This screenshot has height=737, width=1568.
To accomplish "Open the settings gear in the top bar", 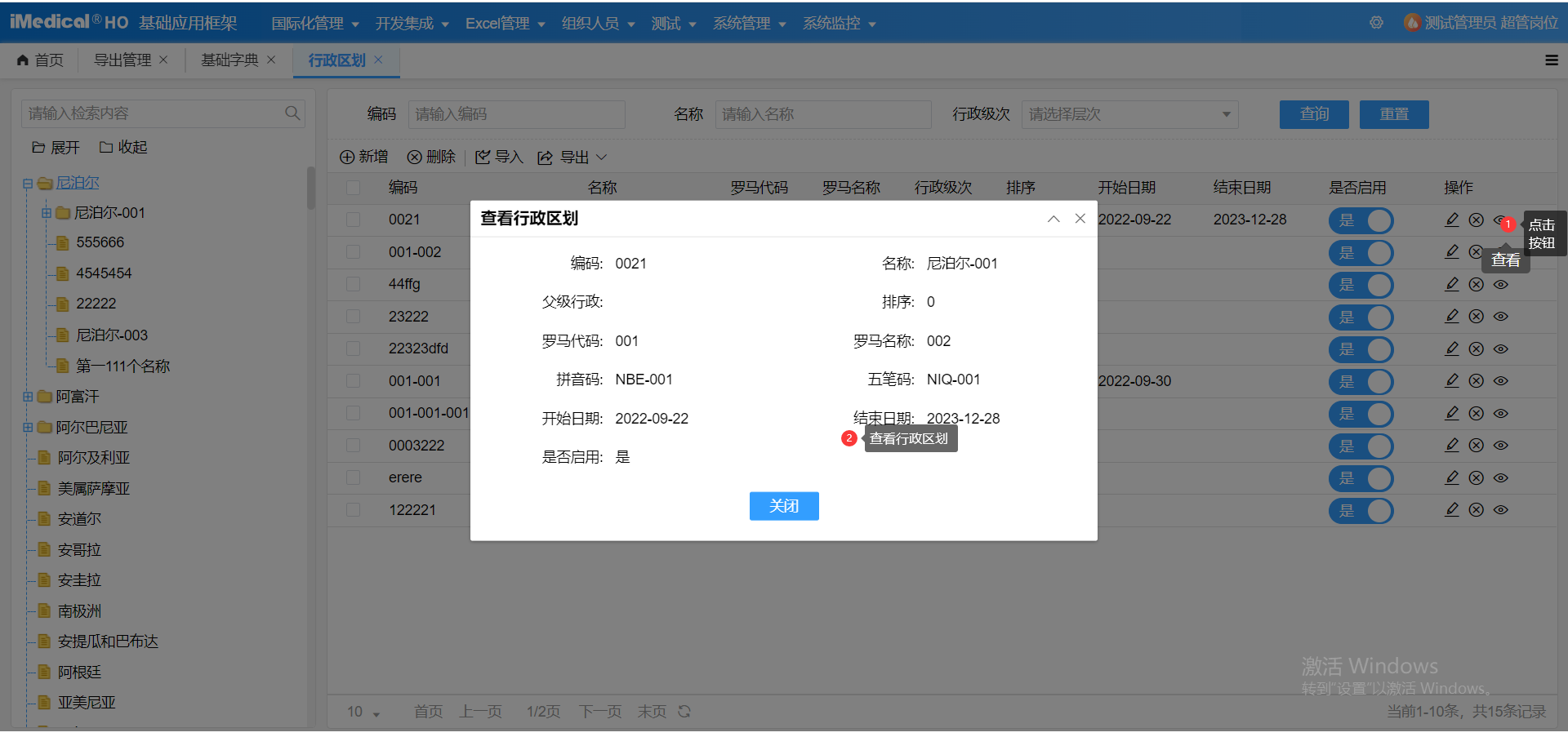I will (x=1376, y=23).
